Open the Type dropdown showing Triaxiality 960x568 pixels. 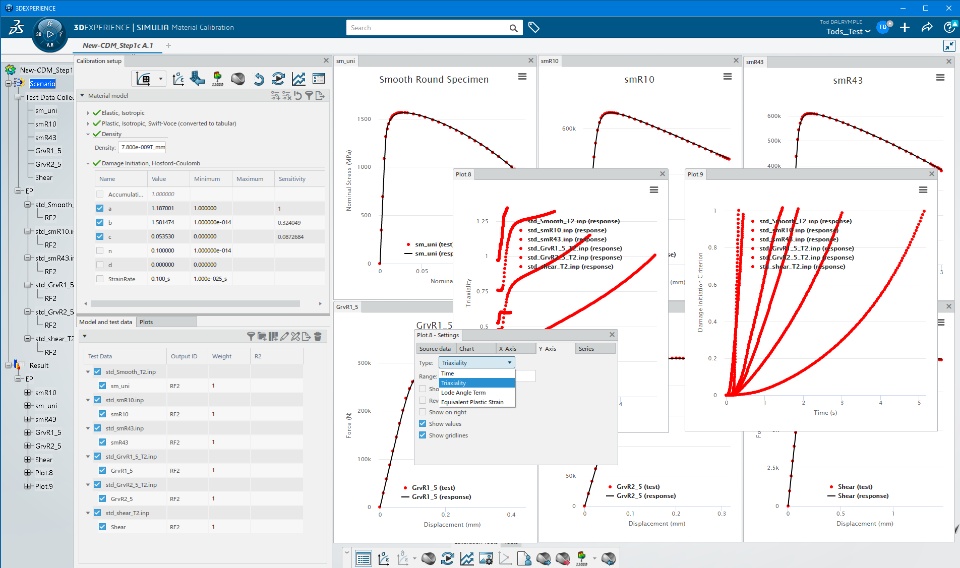tap(476, 363)
